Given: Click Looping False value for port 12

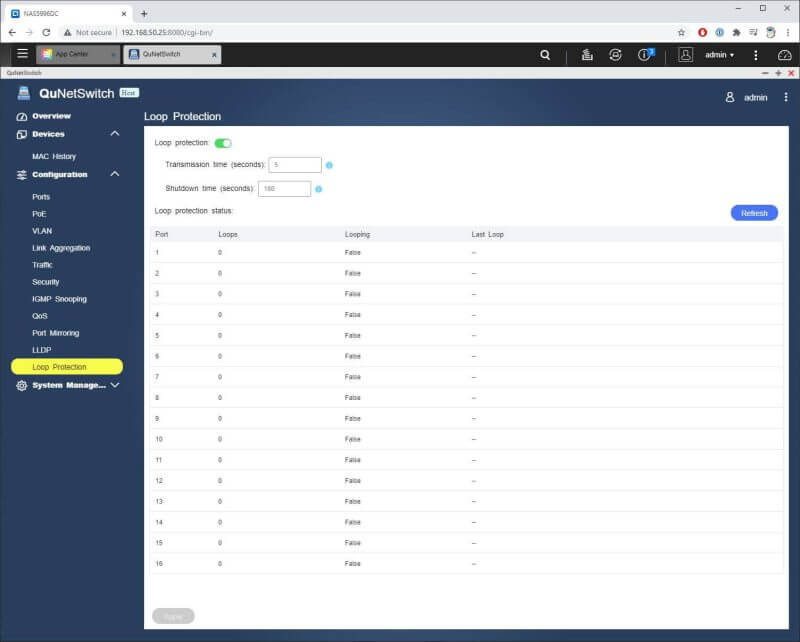Looking at the screenshot, I should tap(353, 481).
